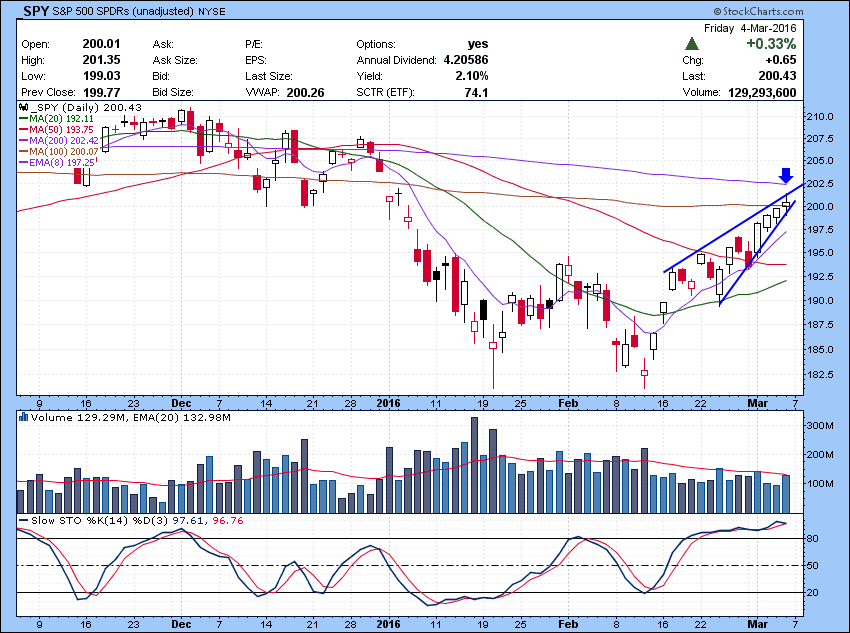850x633 pixels.
Task: Click the stochastic %K value 97.61
Action: click(189, 520)
